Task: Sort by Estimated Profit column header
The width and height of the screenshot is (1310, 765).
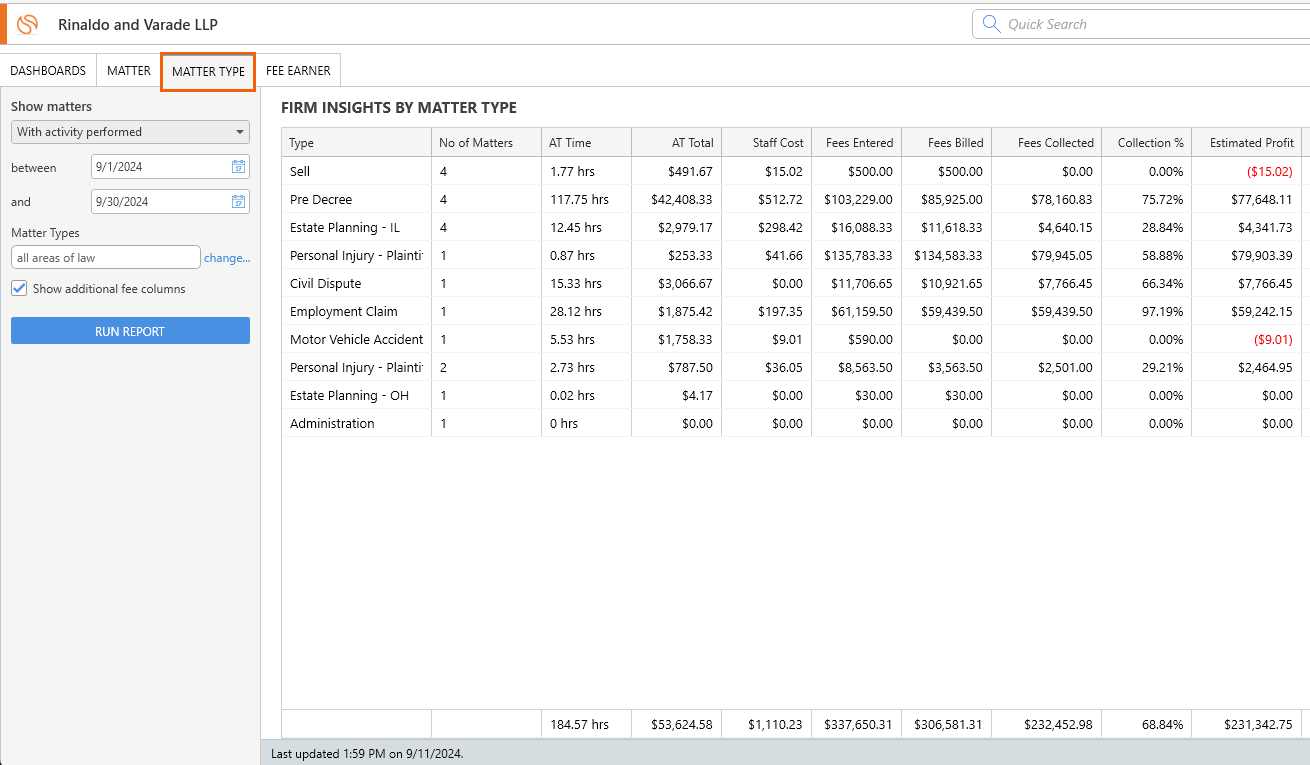Action: [1246, 143]
